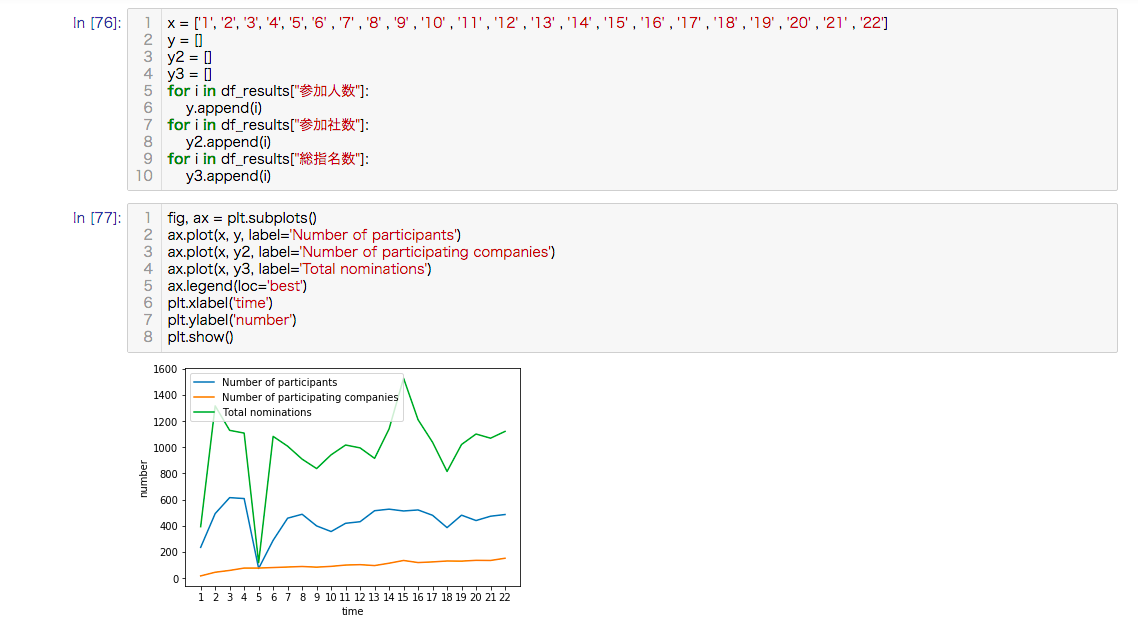Click the line 'y = []' in cell 76
The width and height of the screenshot is (1138, 626).
(x=185, y=40)
